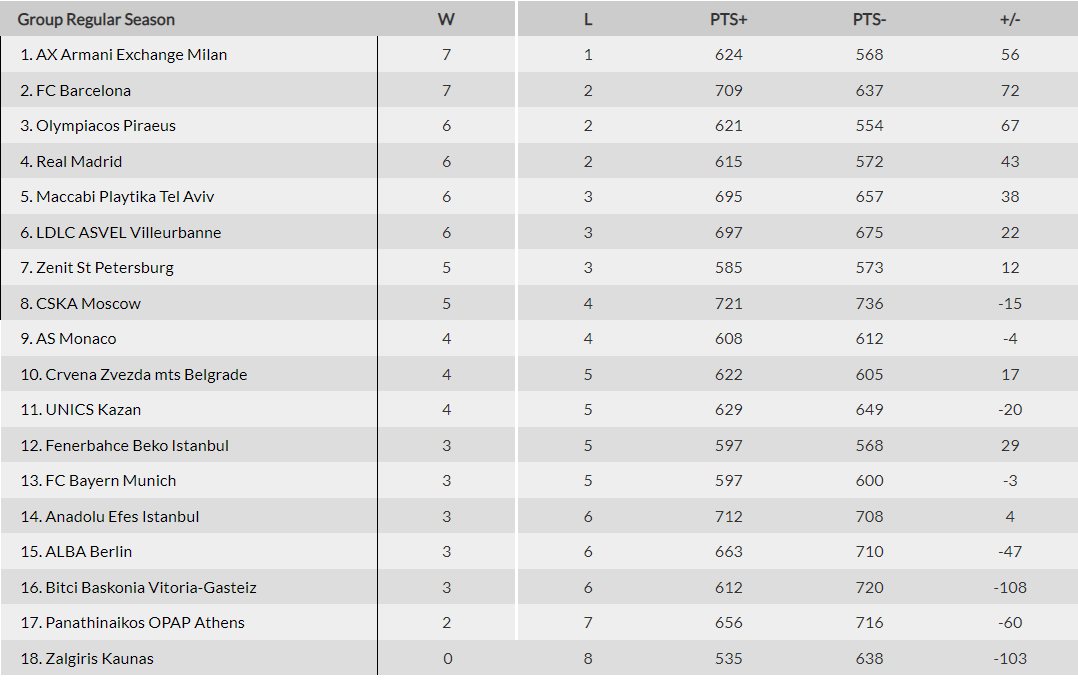1078x680 pixels.
Task: Open Maccabi Playtika Tel Aviv team page
Action: (x=125, y=197)
